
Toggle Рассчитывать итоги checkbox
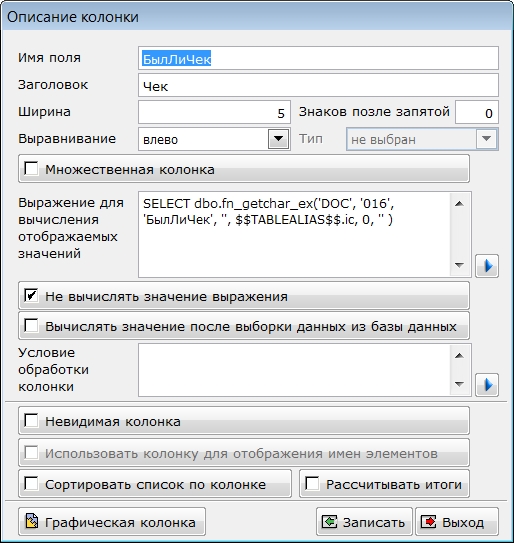coord(312,484)
